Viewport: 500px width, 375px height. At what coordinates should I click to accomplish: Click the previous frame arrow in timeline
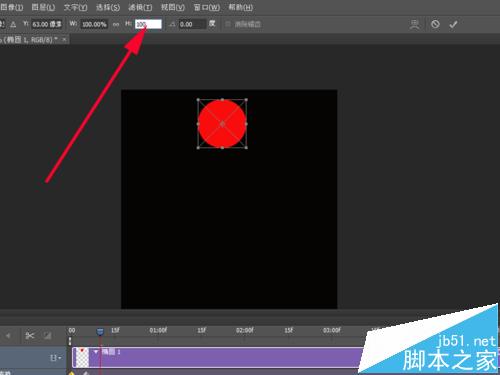[x=8, y=335]
